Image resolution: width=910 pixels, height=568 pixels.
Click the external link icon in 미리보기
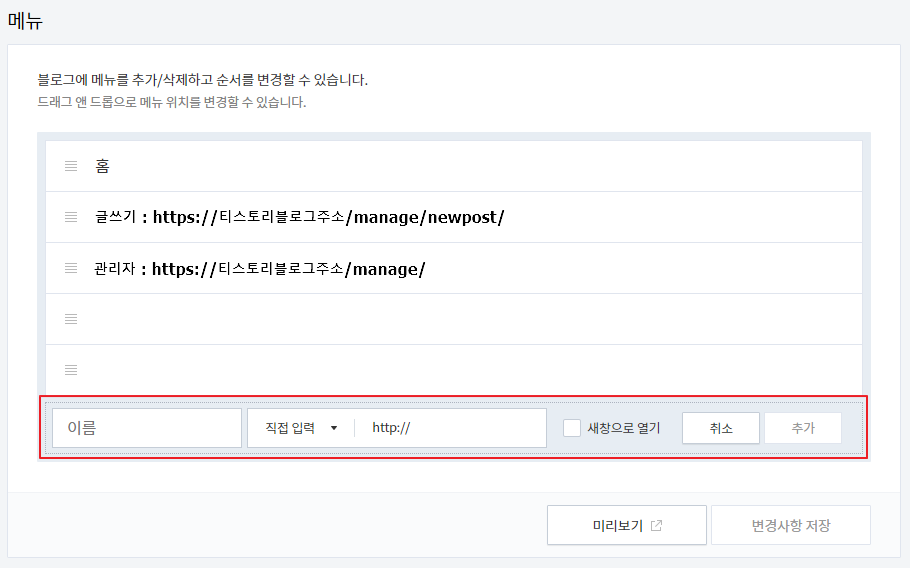pos(656,525)
